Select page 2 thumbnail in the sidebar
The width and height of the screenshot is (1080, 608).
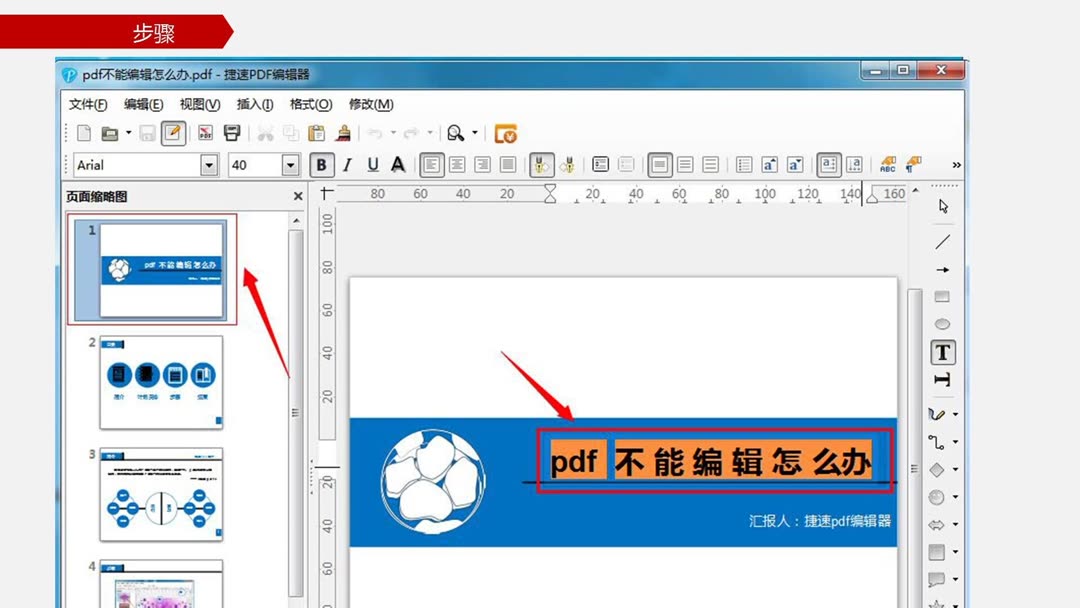[x=160, y=383]
